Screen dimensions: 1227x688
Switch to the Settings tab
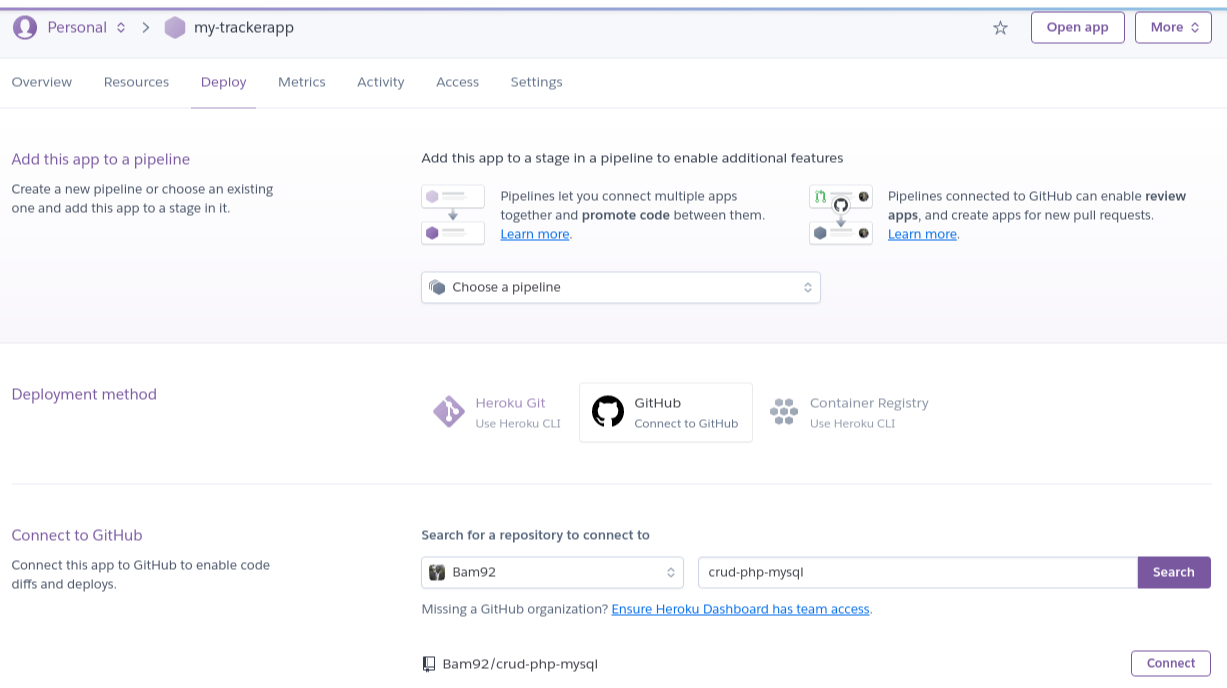tap(537, 82)
